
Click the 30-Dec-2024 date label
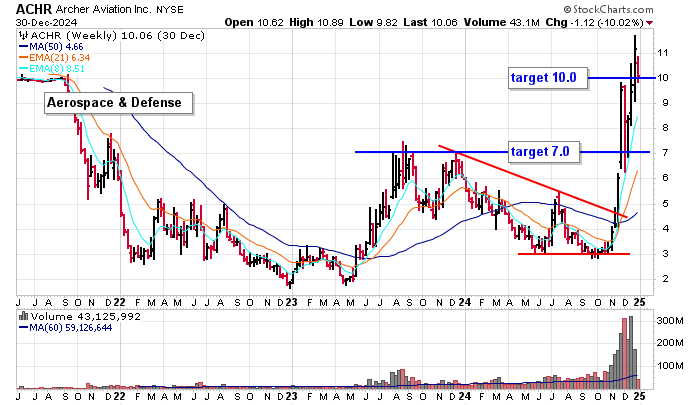tap(46, 22)
